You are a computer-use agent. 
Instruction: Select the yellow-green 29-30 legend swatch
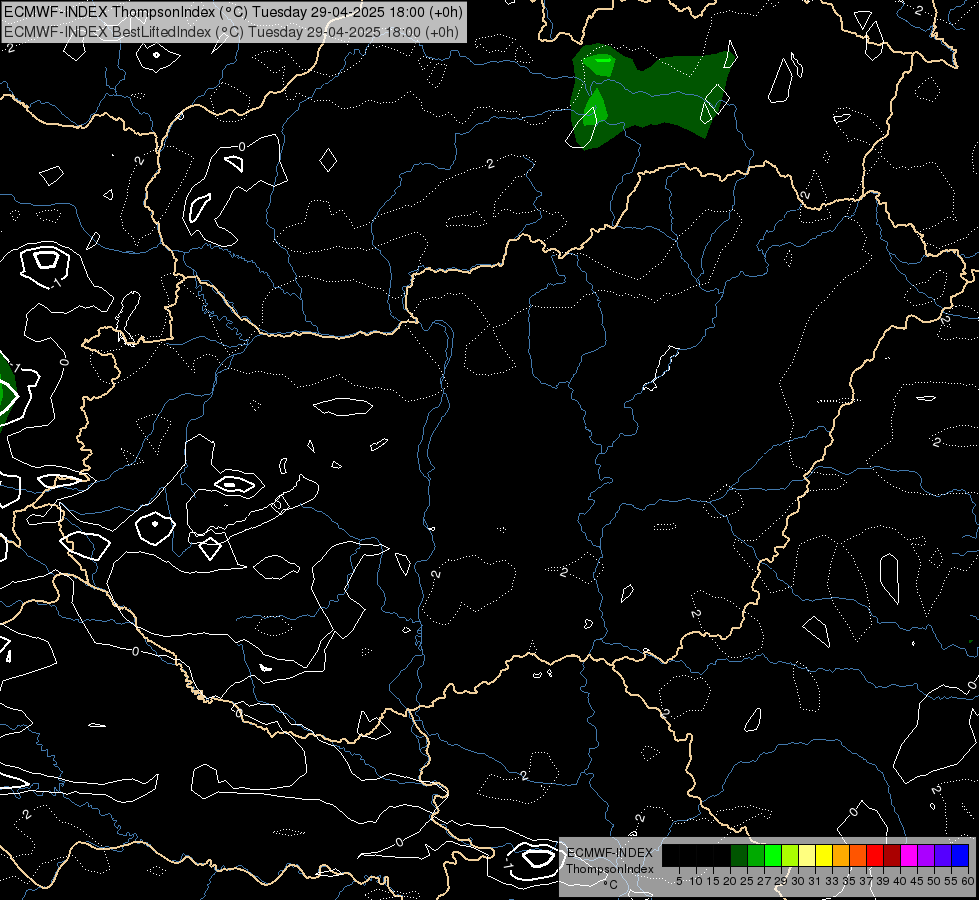(790, 856)
